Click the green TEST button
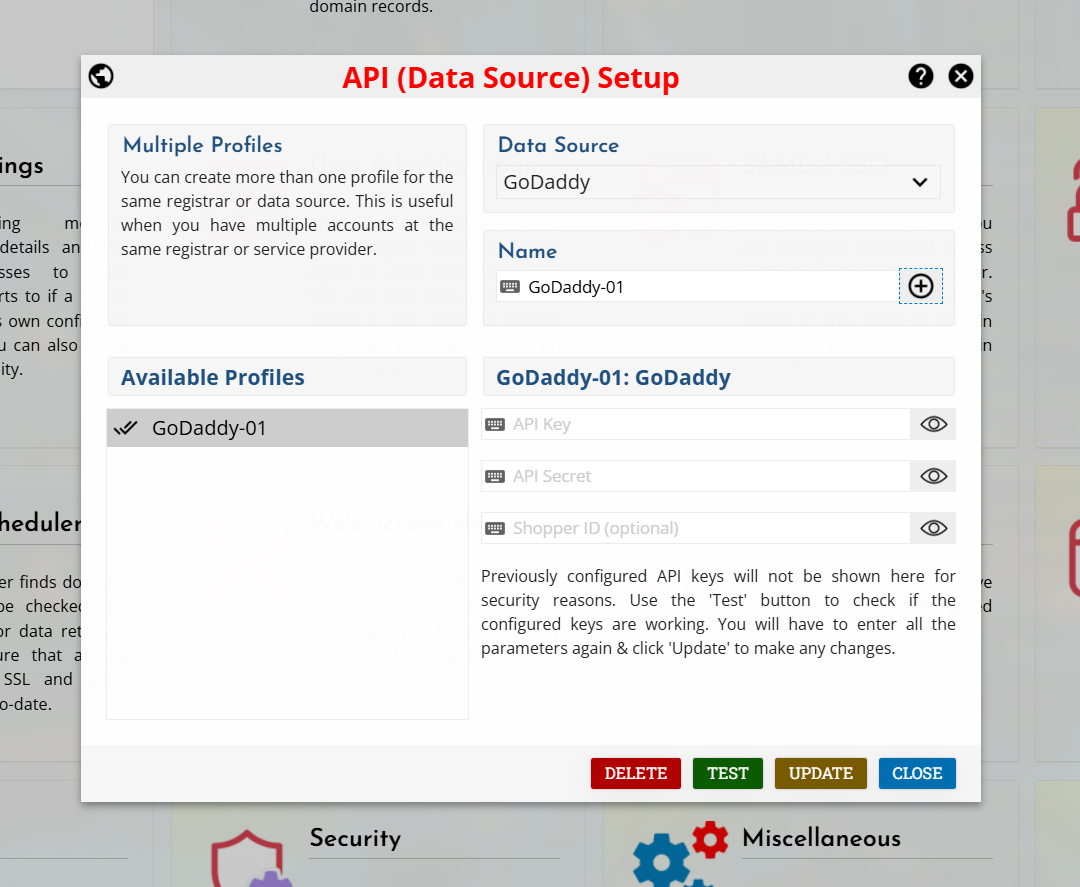Viewport: 1080px width, 887px height. point(727,773)
